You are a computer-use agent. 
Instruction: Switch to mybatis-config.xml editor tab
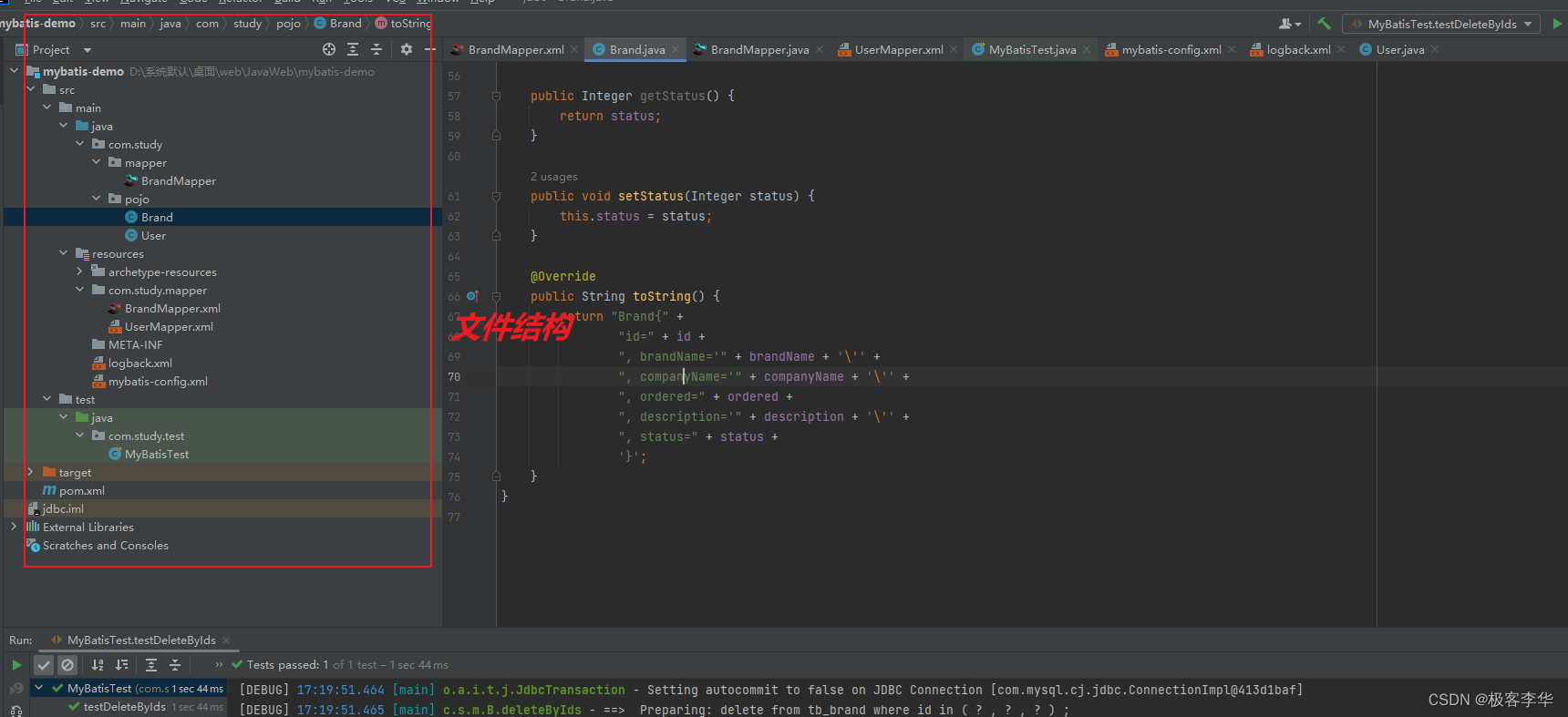click(1171, 49)
